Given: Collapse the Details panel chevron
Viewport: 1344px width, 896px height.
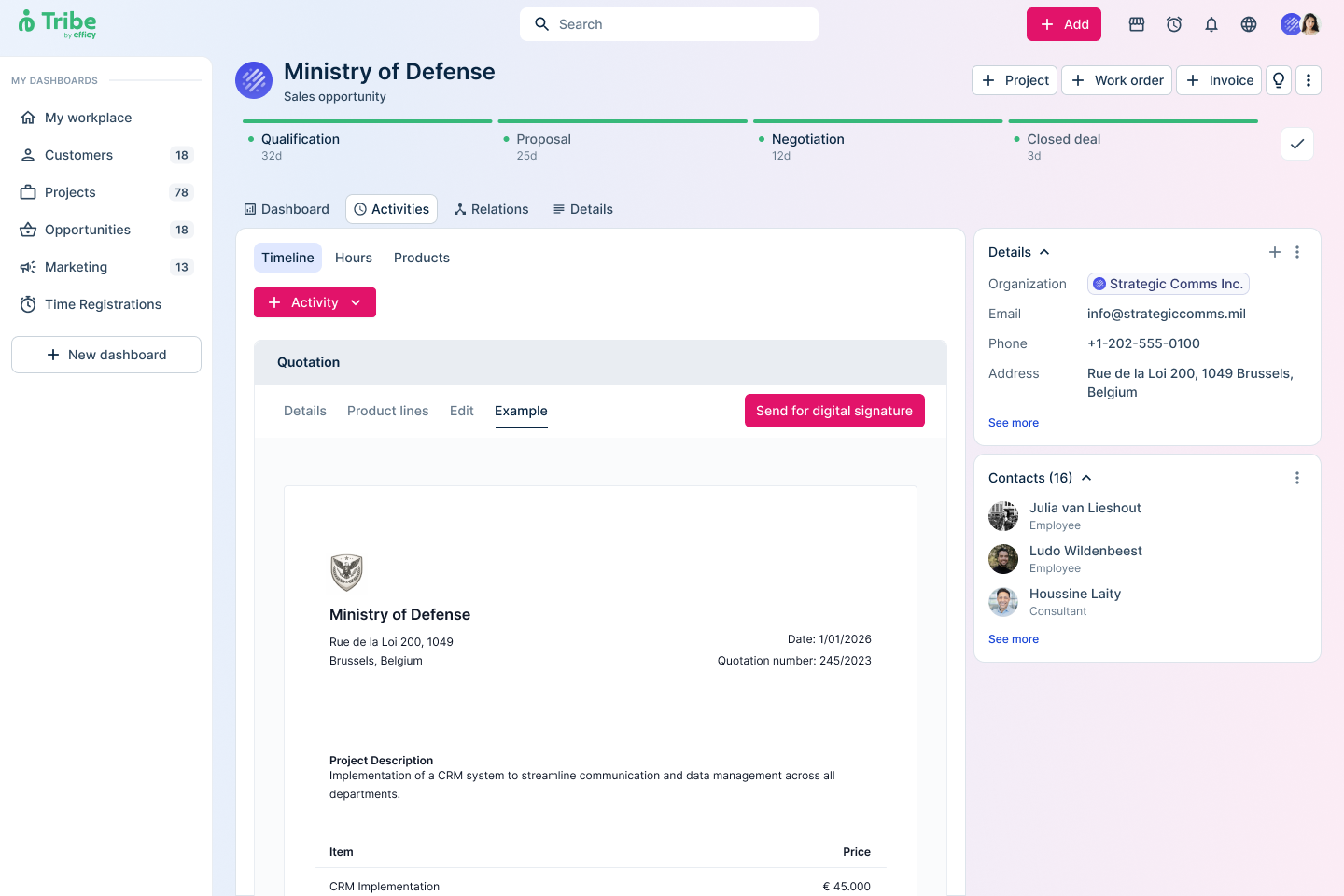Looking at the screenshot, I should (x=1044, y=252).
